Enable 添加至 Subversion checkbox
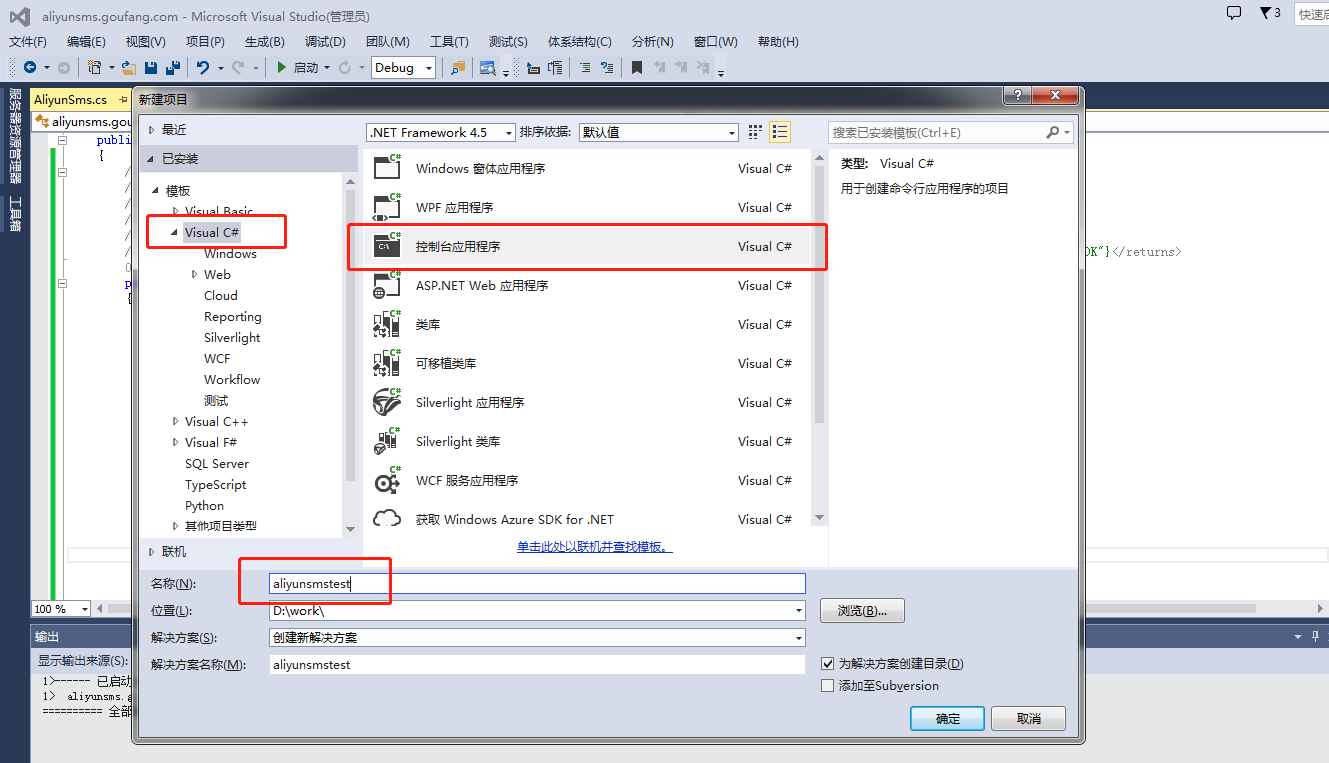The height and width of the screenshot is (763, 1329). pos(827,686)
